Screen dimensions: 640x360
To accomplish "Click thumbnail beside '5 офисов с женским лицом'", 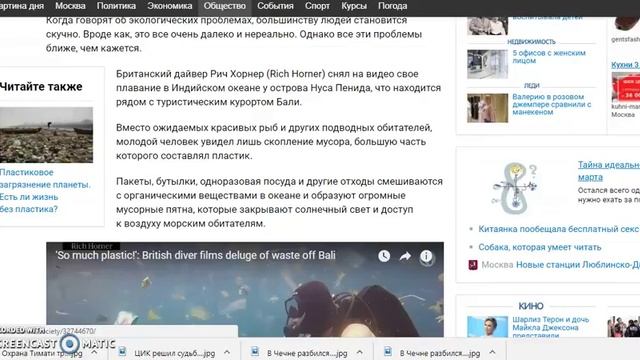I will click(x=487, y=64).
